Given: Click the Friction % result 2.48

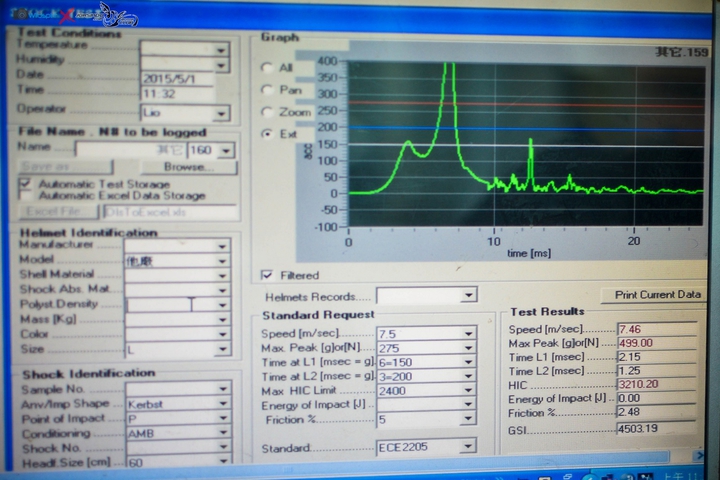Looking at the screenshot, I should click(x=657, y=412).
